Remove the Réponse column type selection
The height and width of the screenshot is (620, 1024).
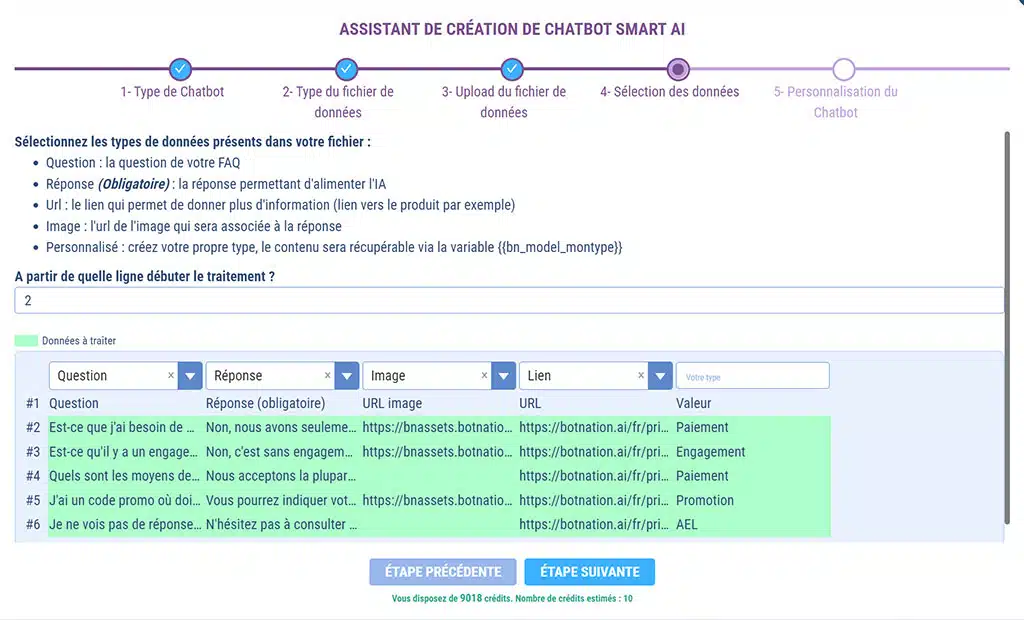tap(328, 376)
